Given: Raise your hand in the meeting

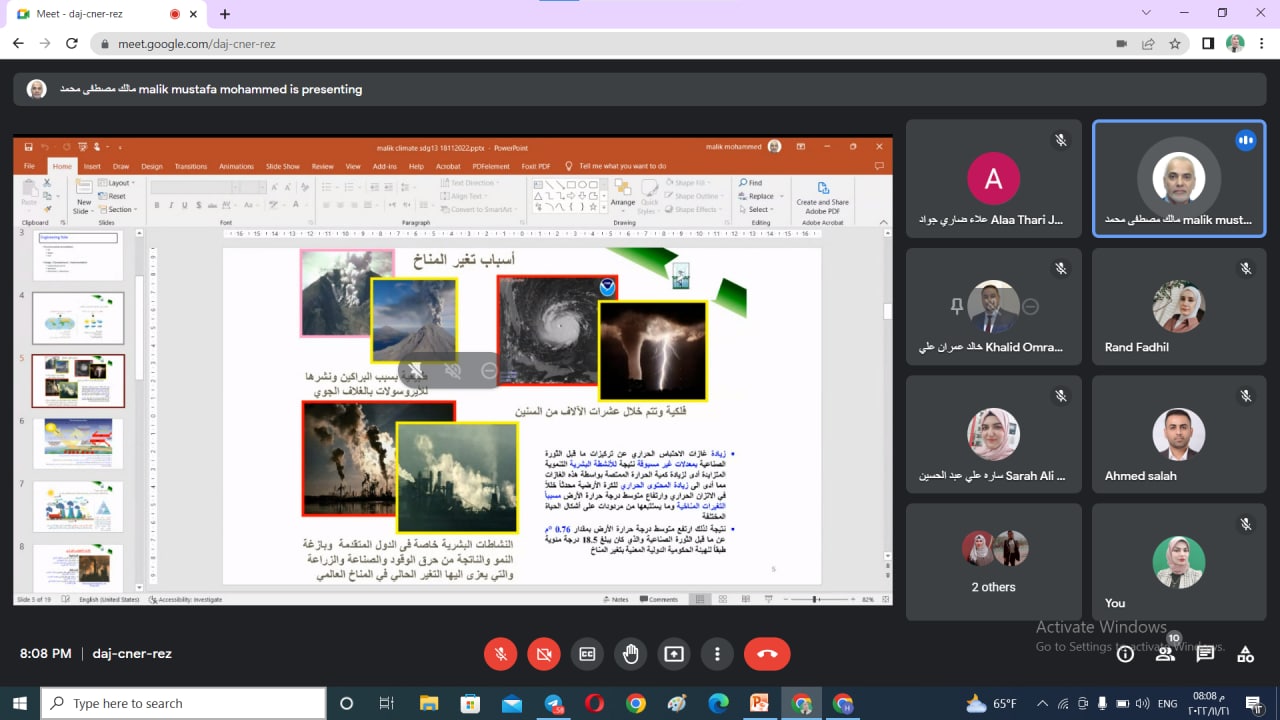Looking at the screenshot, I should (630, 654).
